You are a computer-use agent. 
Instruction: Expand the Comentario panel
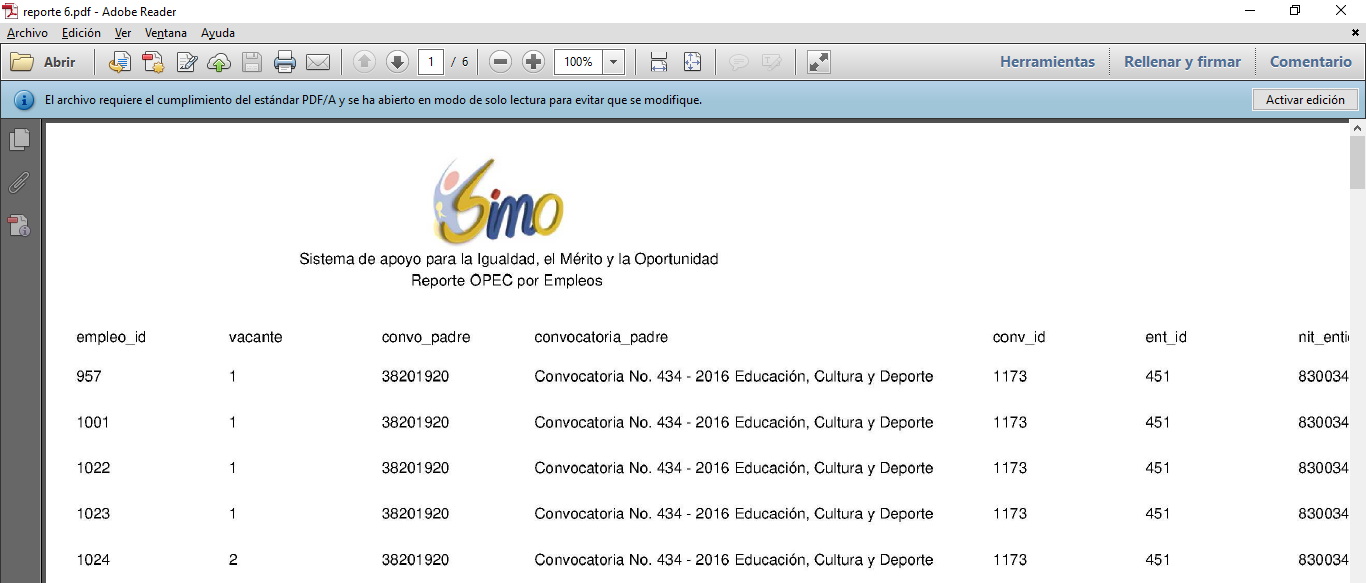[1310, 62]
